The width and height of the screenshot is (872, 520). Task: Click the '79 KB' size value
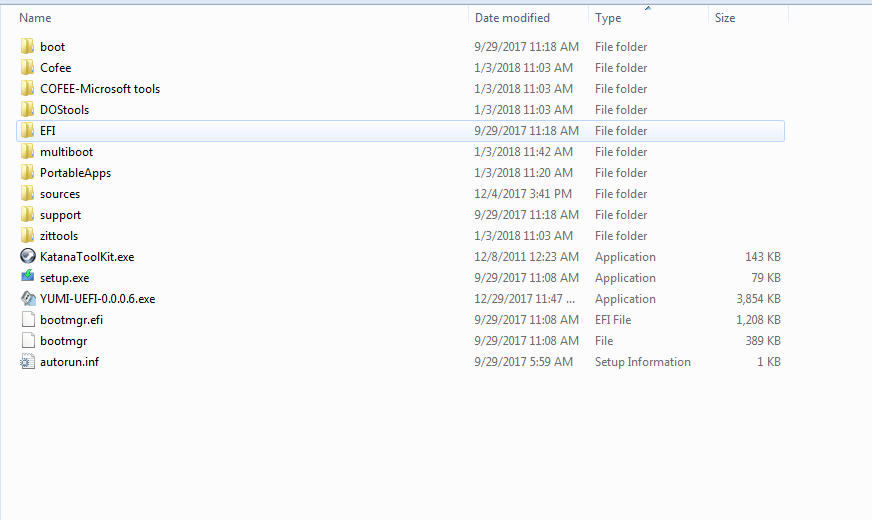766,278
